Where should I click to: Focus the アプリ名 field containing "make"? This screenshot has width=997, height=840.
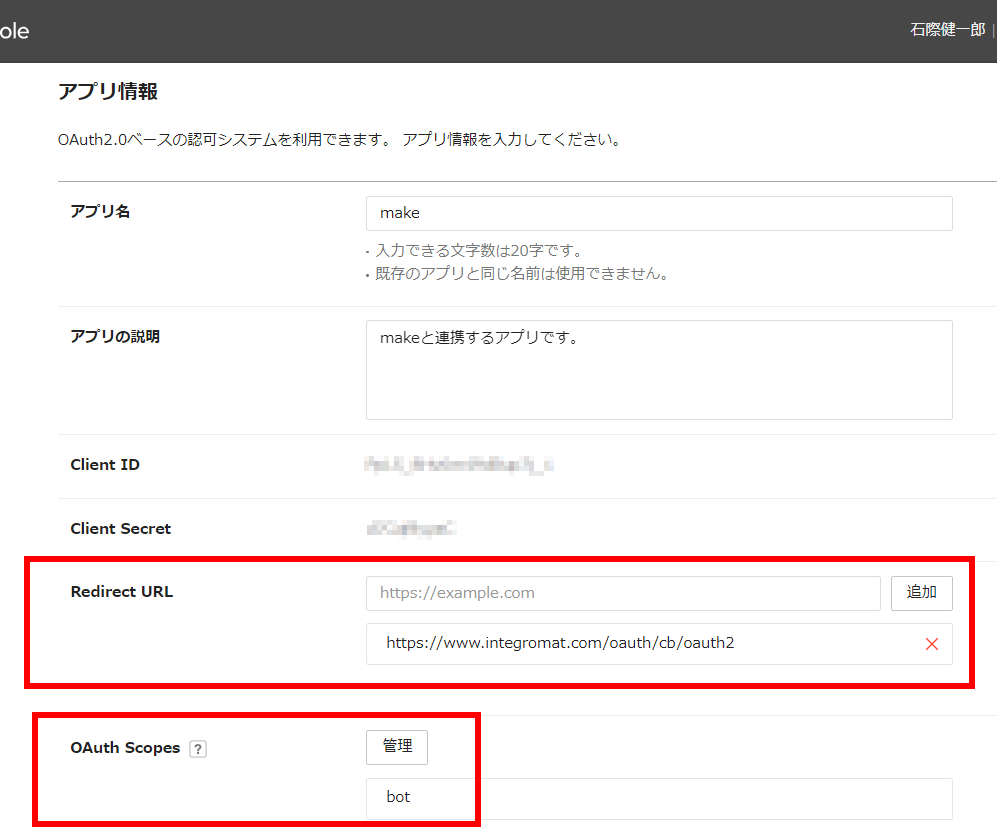point(658,213)
